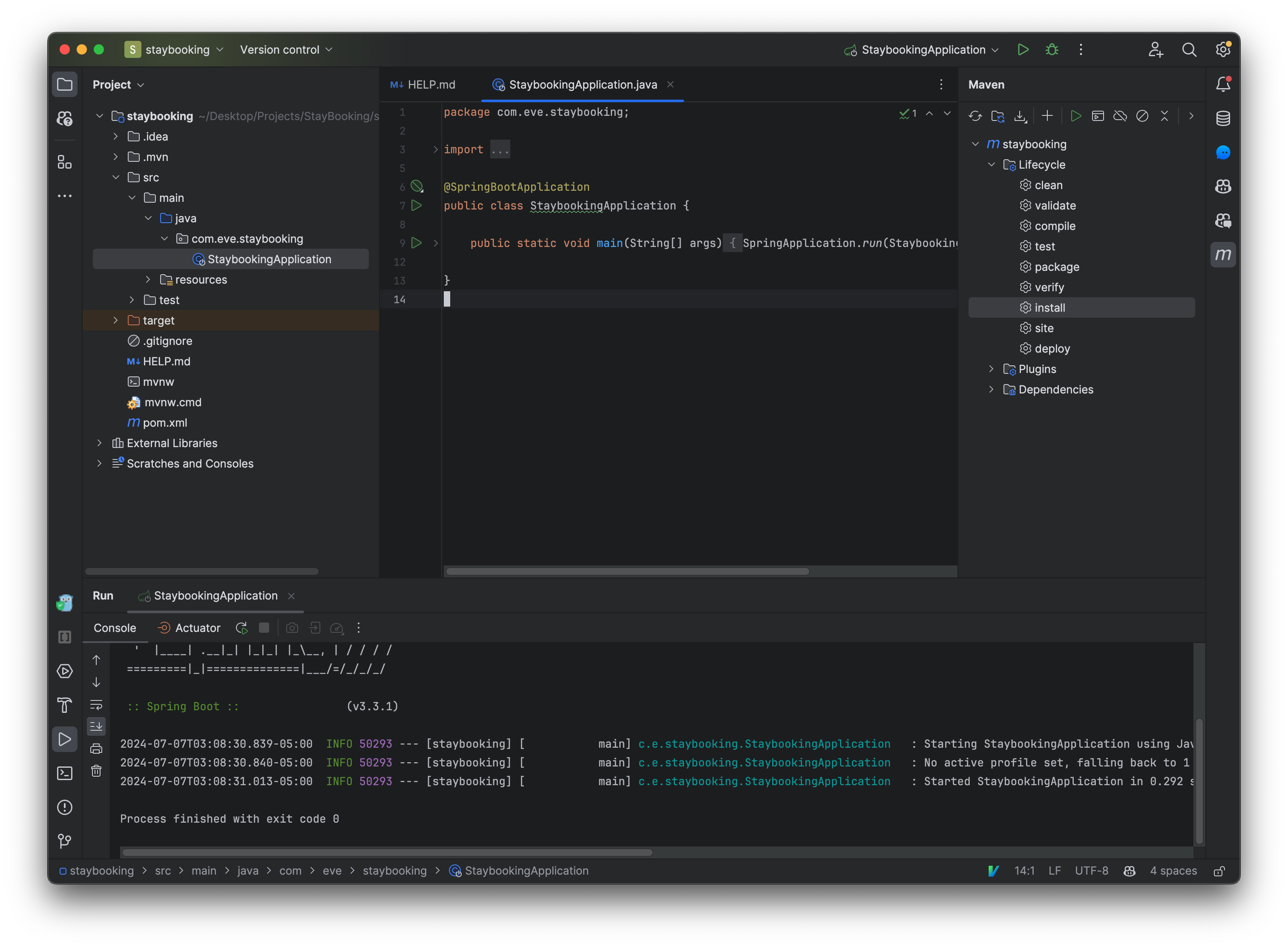Screen dimensions: 1288x947
Task: Toggle scroll to end in console
Action: coord(96,726)
